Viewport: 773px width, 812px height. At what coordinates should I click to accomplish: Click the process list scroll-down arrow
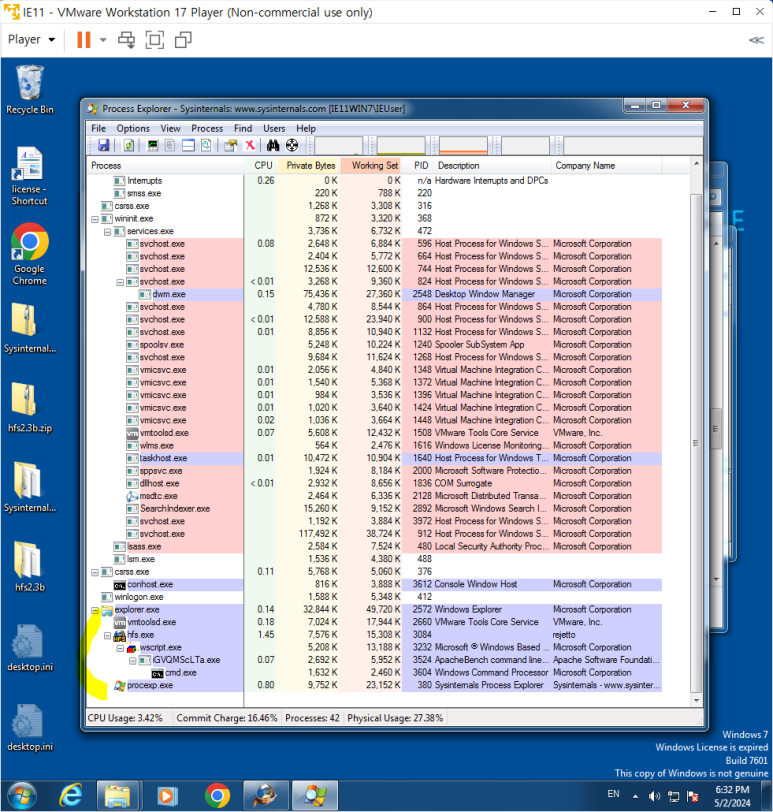(x=696, y=700)
